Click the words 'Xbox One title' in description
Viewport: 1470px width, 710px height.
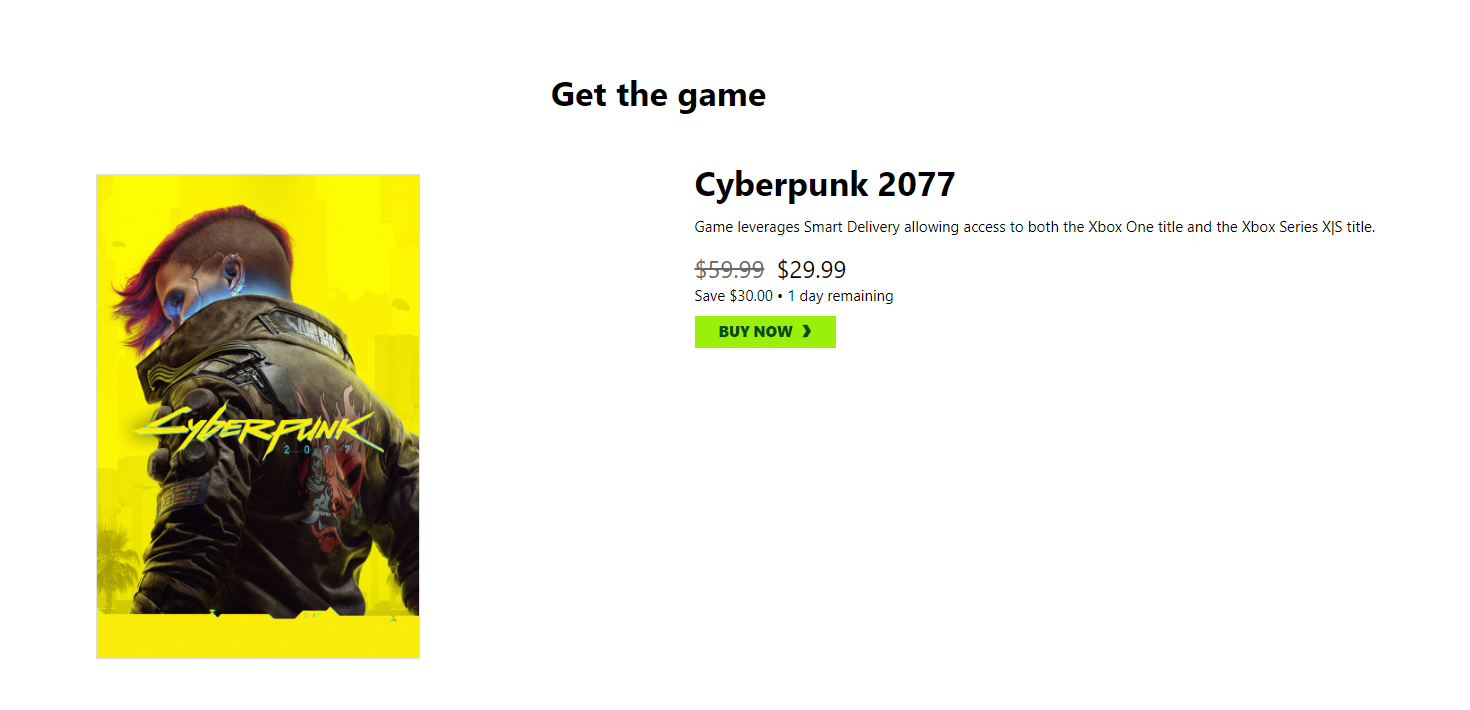click(1135, 227)
